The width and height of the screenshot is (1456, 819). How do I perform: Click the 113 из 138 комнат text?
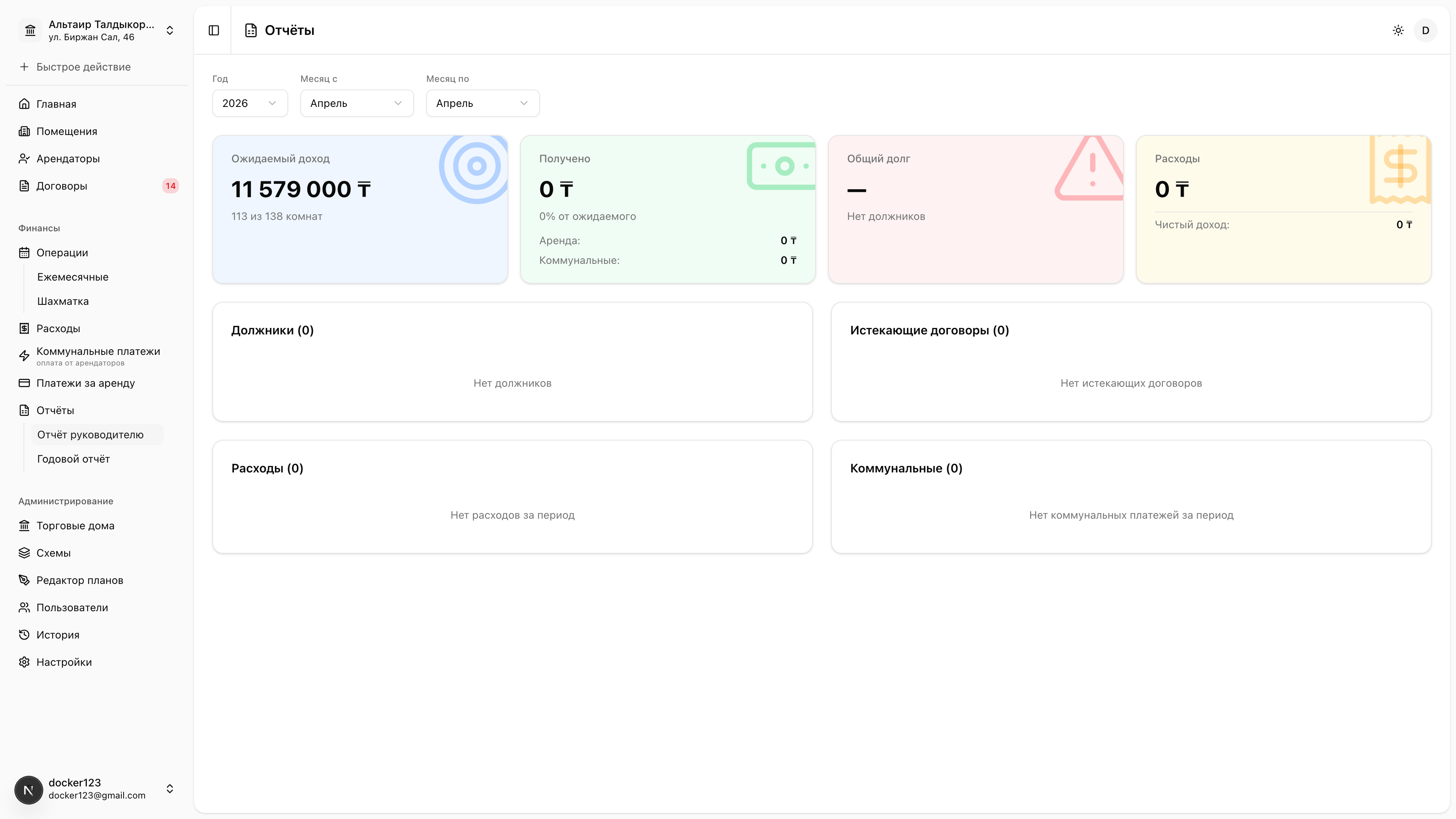tap(277, 217)
